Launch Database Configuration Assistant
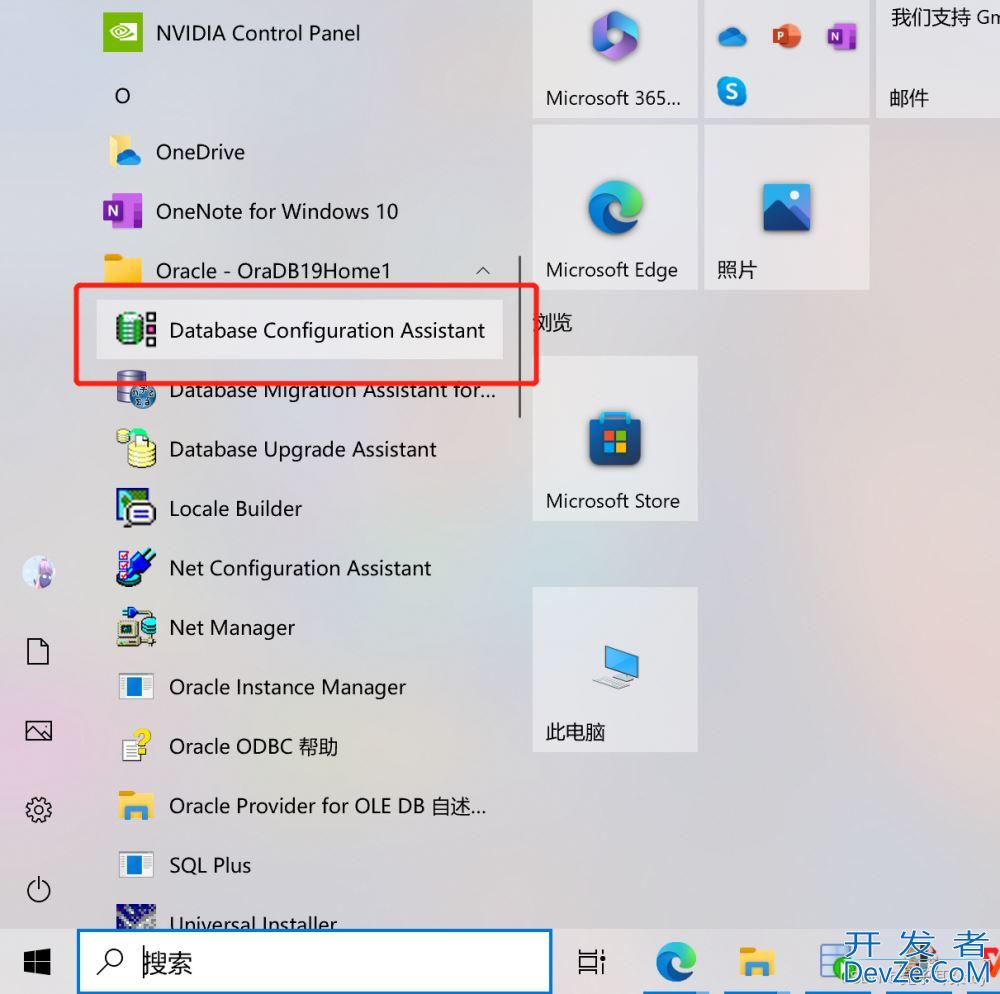1000x994 pixels. coord(300,330)
